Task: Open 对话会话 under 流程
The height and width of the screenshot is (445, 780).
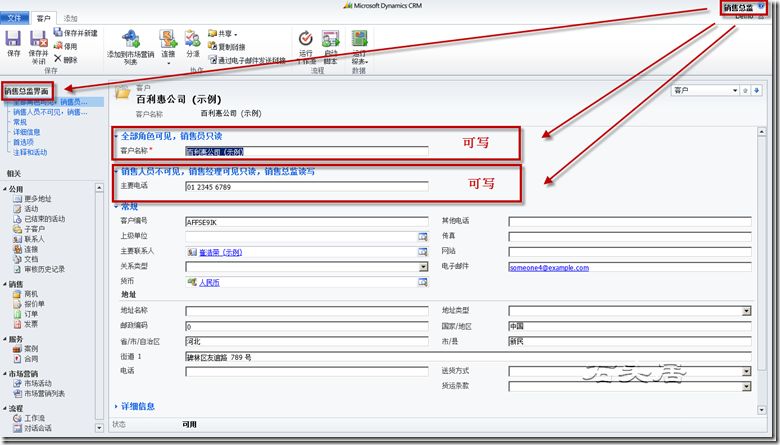Action: coord(33,428)
